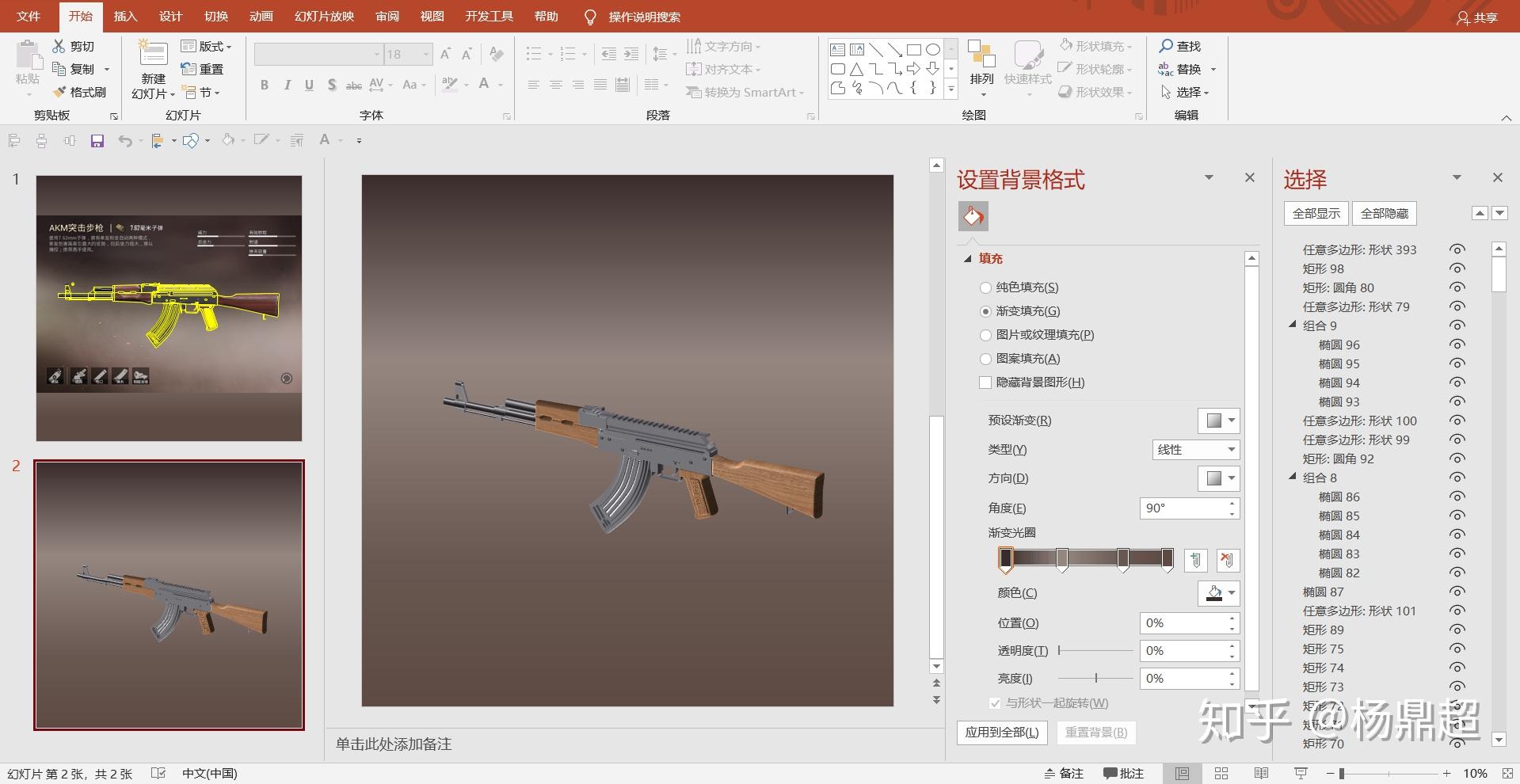Open the gradient stop color (颜色) picker
Image resolution: width=1520 pixels, height=784 pixels.
(x=1218, y=593)
